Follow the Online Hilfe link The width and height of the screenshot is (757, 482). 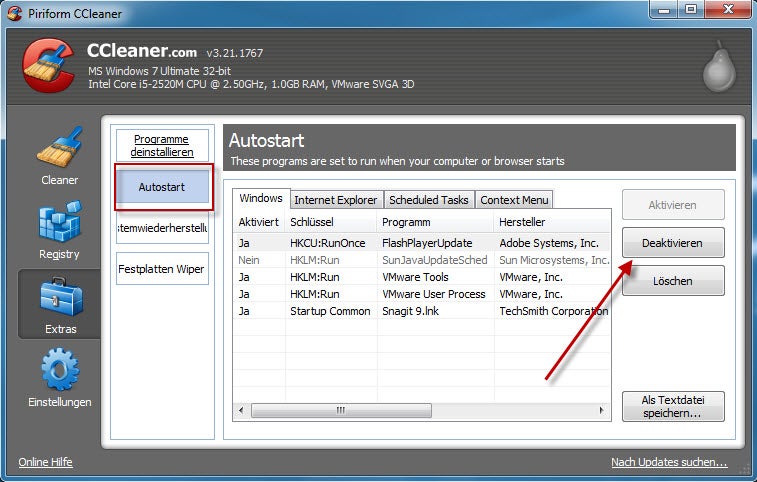45,462
